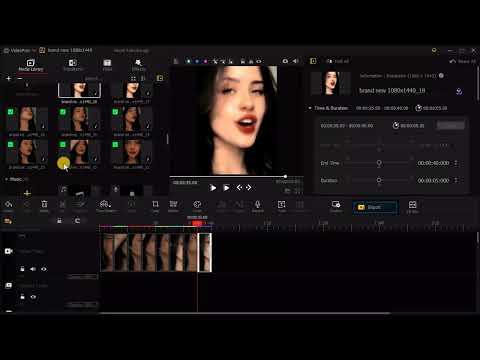Undo the last edit
480x360 pixels.
click(9, 206)
